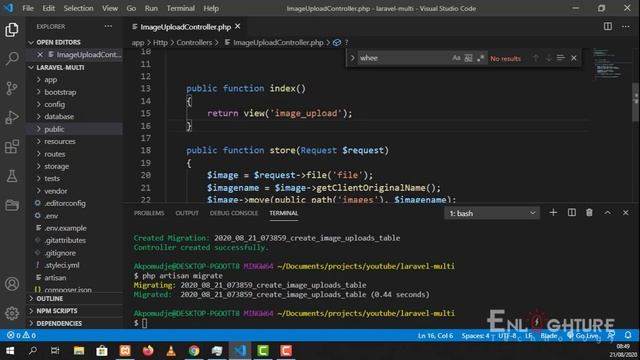Image resolution: width=640 pixels, height=360 pixels.
Task: Open notifications bell in status bar
Action: point(628,335)
